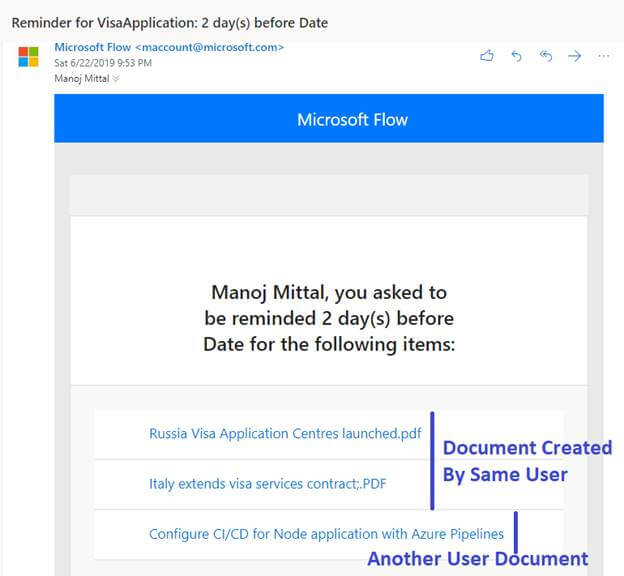Open Italy extends visa services contract;.PDF link

tap(267, 484)
